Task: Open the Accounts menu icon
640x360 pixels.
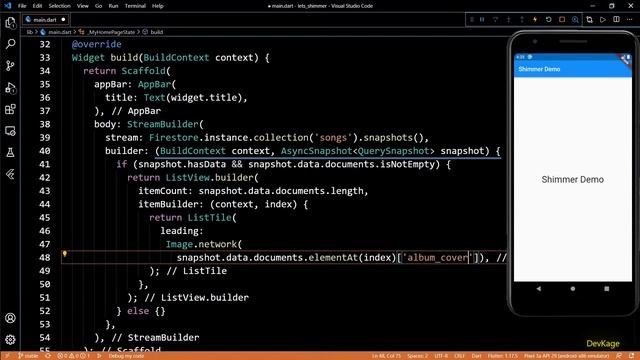Action: click(11, 318)
